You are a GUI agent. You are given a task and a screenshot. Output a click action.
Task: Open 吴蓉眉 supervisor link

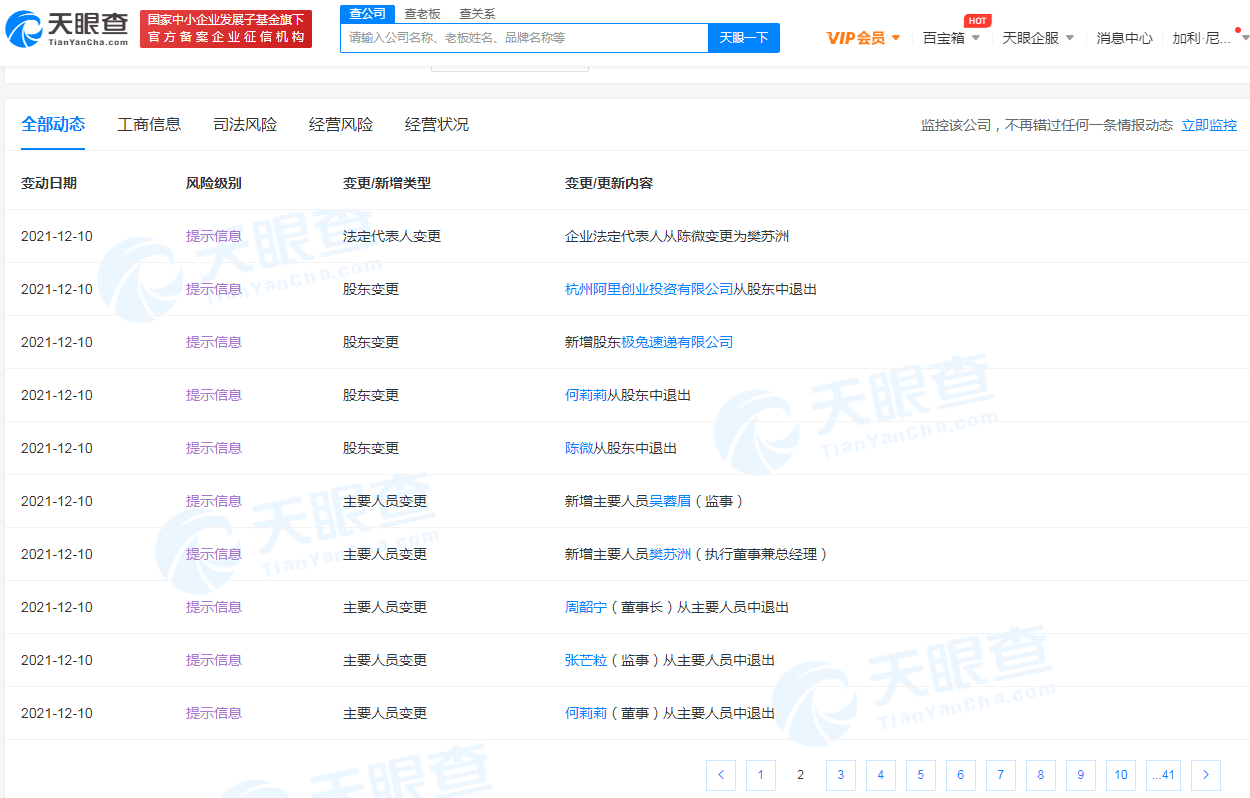pos(670,501)
